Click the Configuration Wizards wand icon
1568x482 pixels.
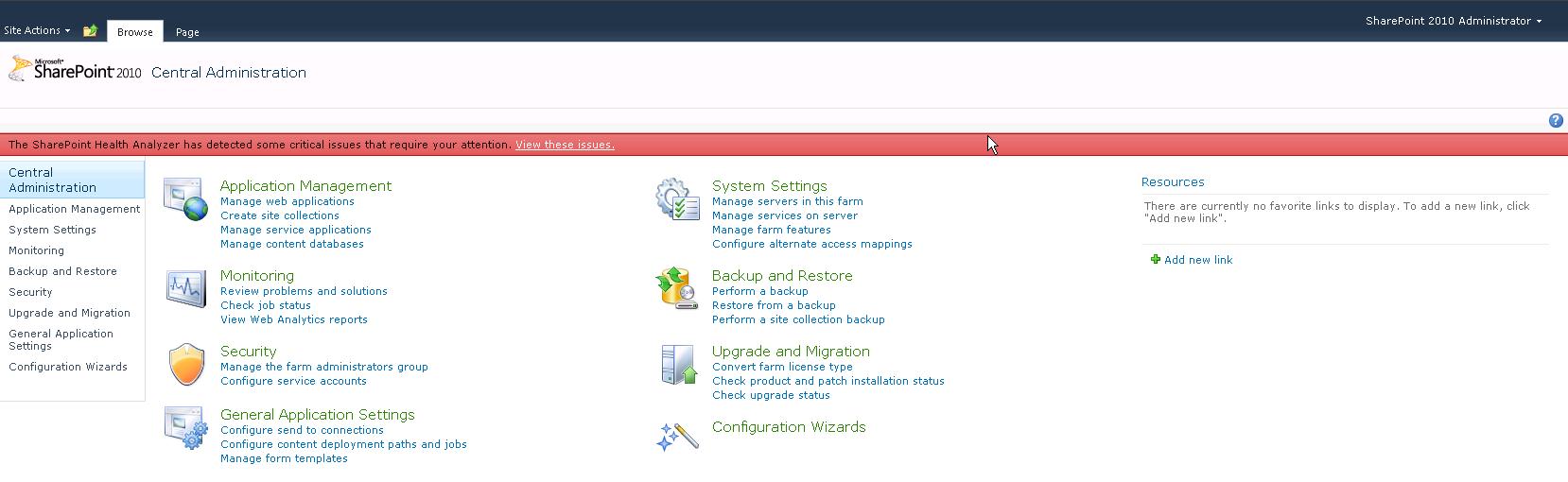click(677, 436)
